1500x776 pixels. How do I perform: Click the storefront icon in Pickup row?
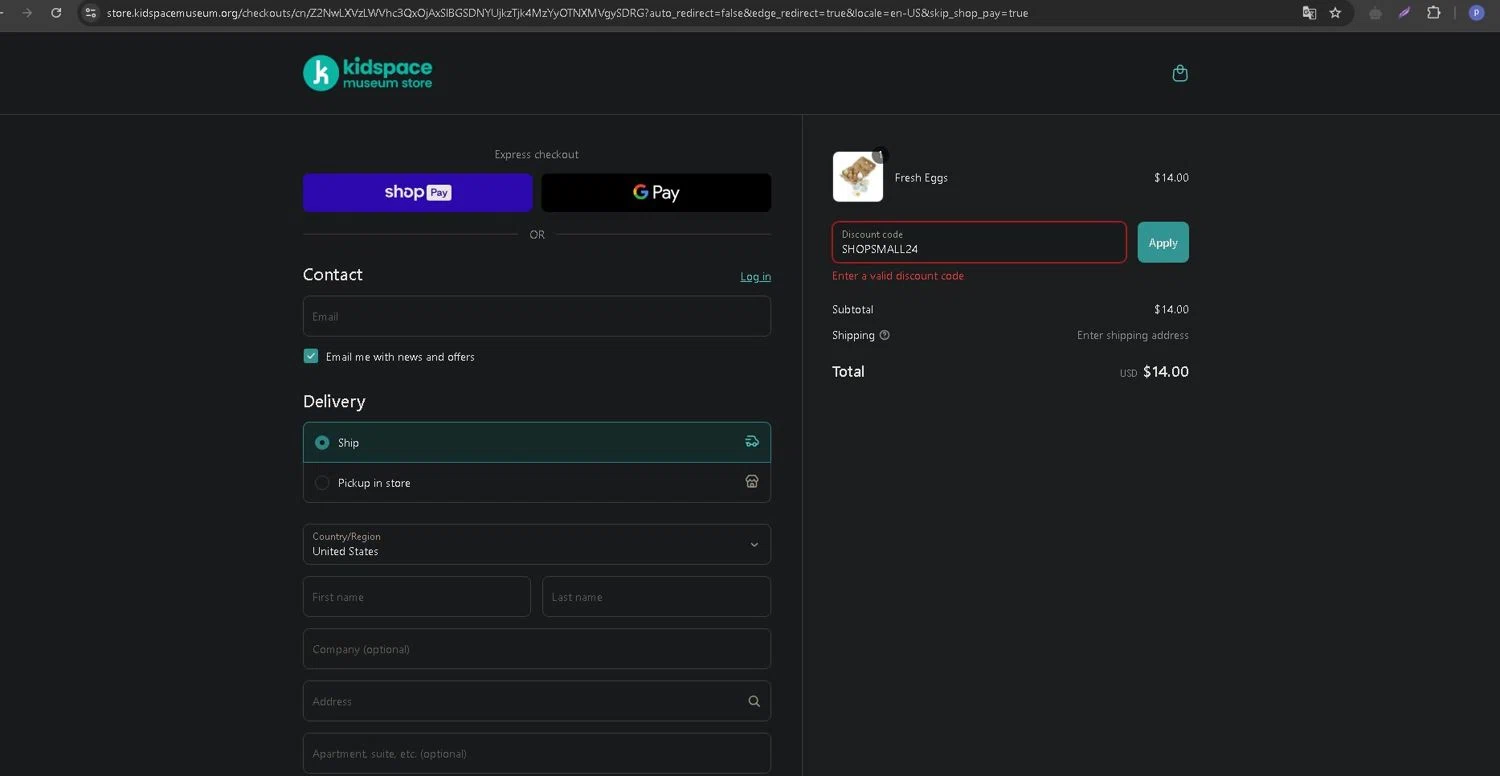point(752,482)
